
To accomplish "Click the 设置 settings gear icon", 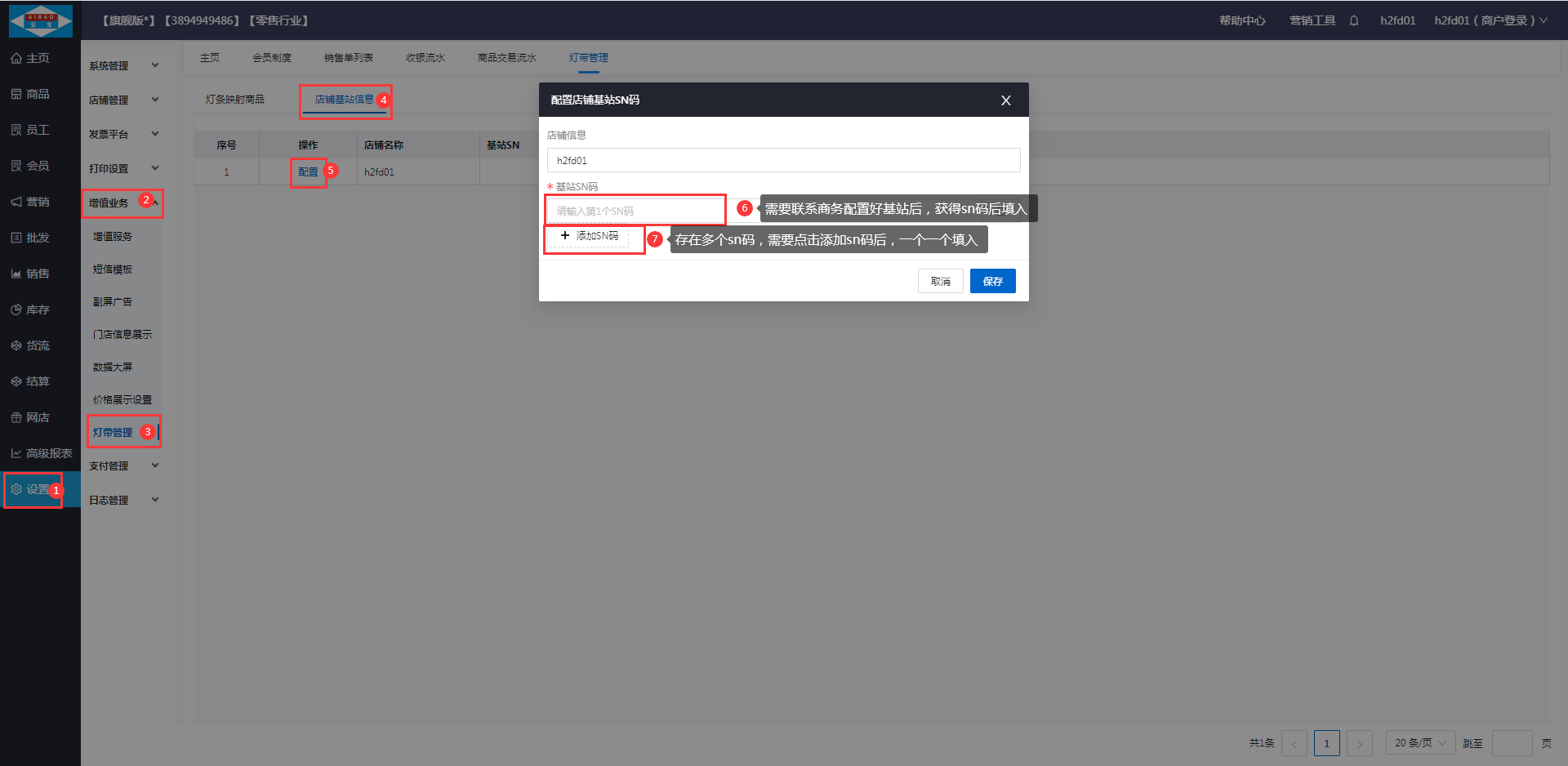I will (x=16, y=489).
